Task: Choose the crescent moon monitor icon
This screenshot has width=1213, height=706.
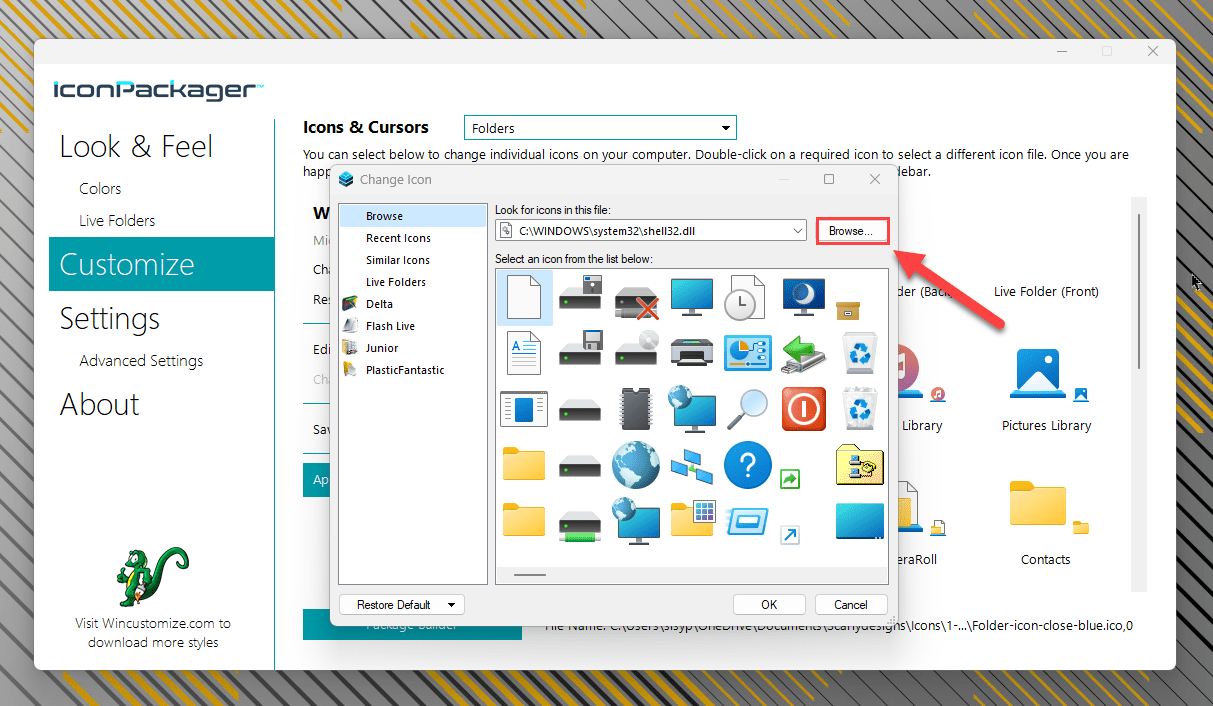Action: 803,297
